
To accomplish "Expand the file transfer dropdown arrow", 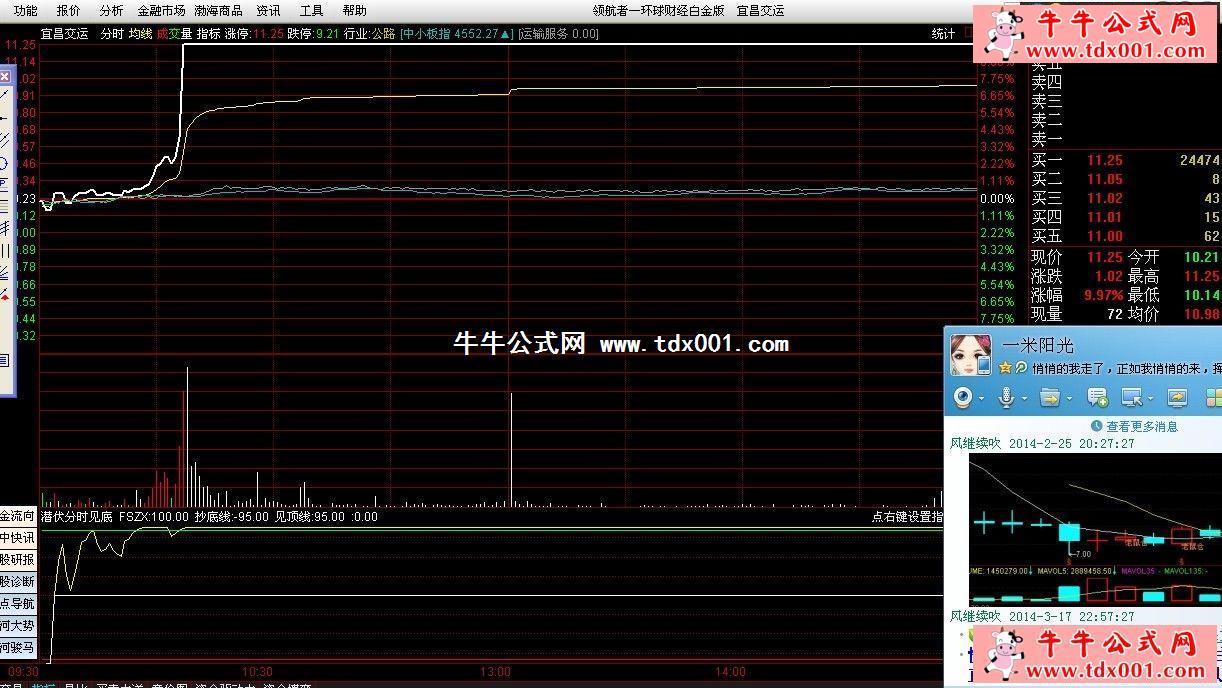I will [1068, 398].
